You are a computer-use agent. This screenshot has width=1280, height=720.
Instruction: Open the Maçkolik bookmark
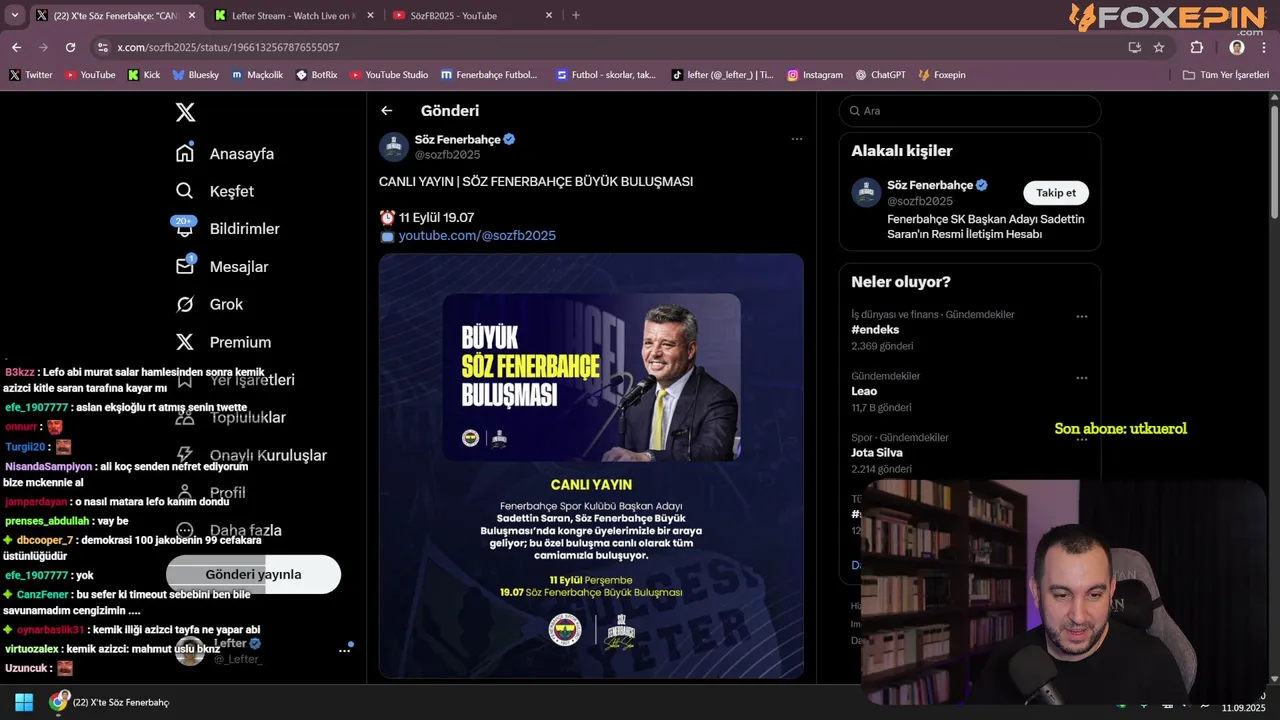tap(258, 75)
